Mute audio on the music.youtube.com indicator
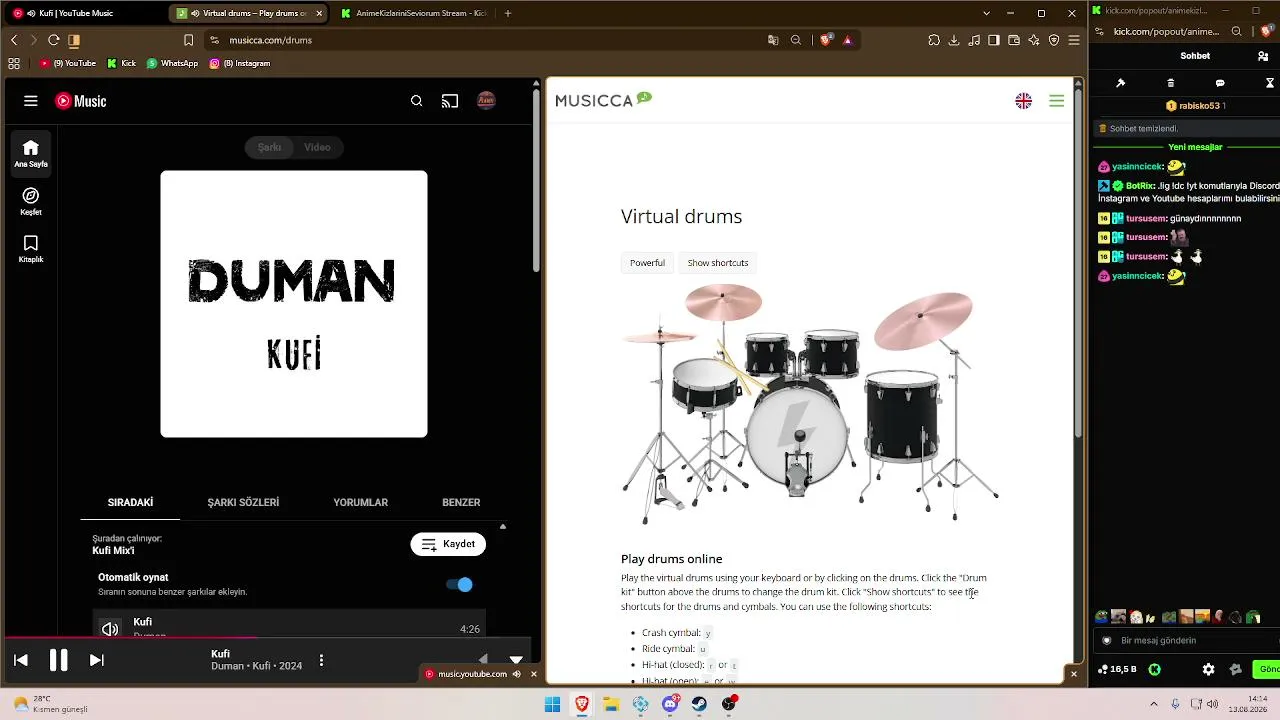Image resolution: width=1280 pixels, height=720 pixels. click(517, 674)
